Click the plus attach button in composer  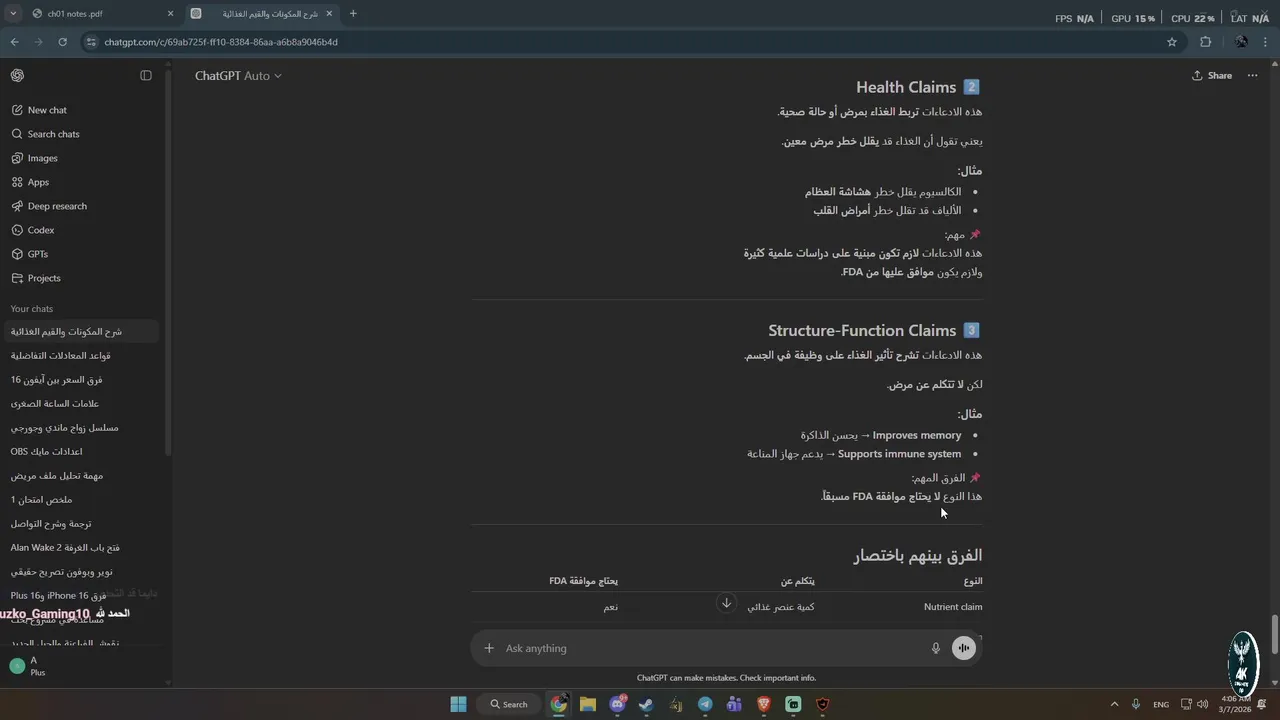(489, 648)
